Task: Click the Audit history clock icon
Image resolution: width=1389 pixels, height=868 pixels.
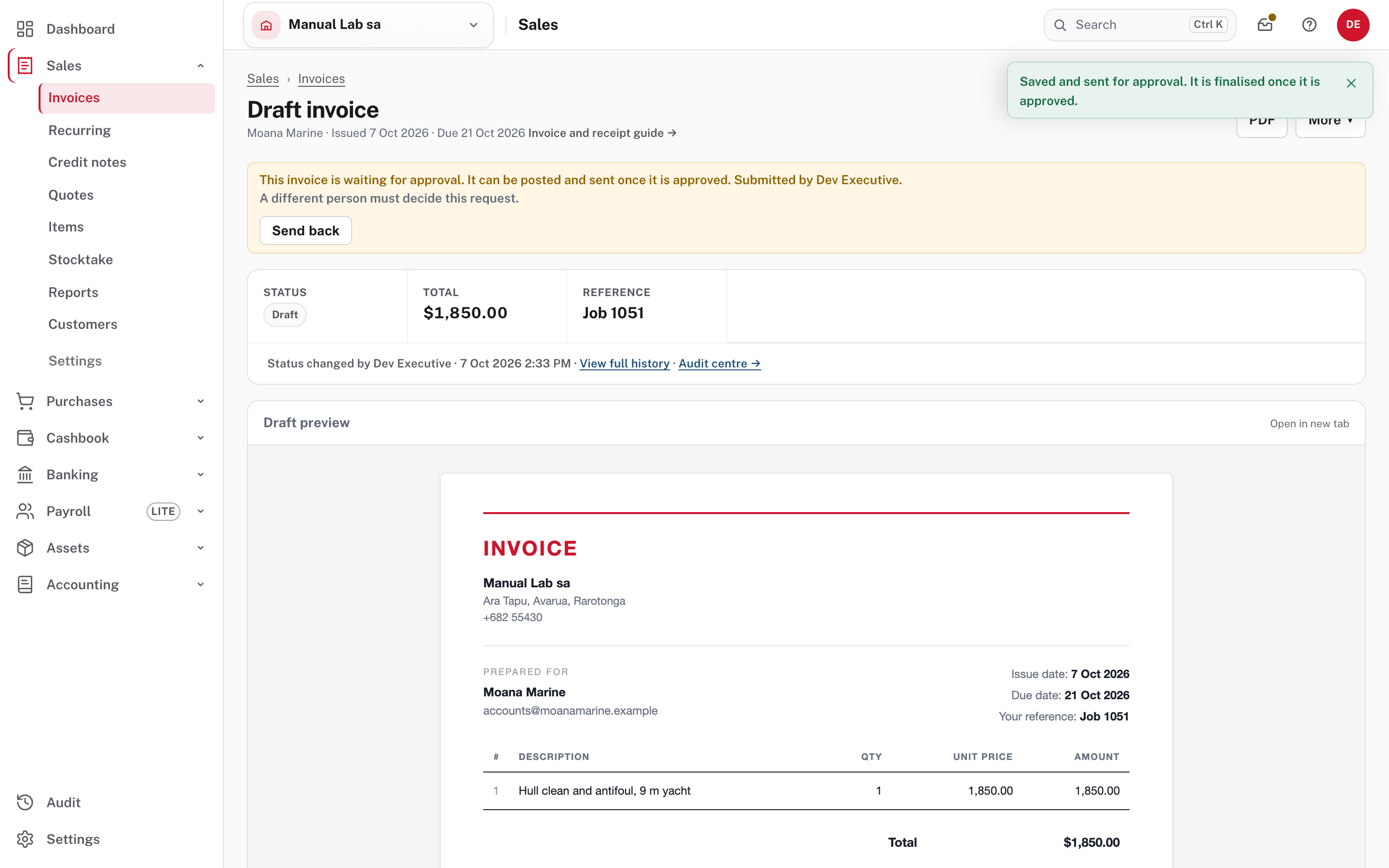Action: point(25,802)
